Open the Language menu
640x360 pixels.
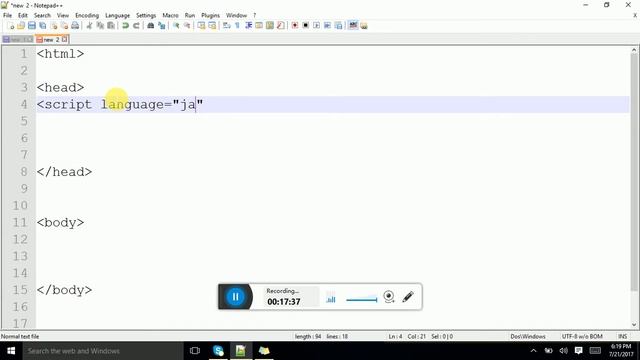click(118, 15)
